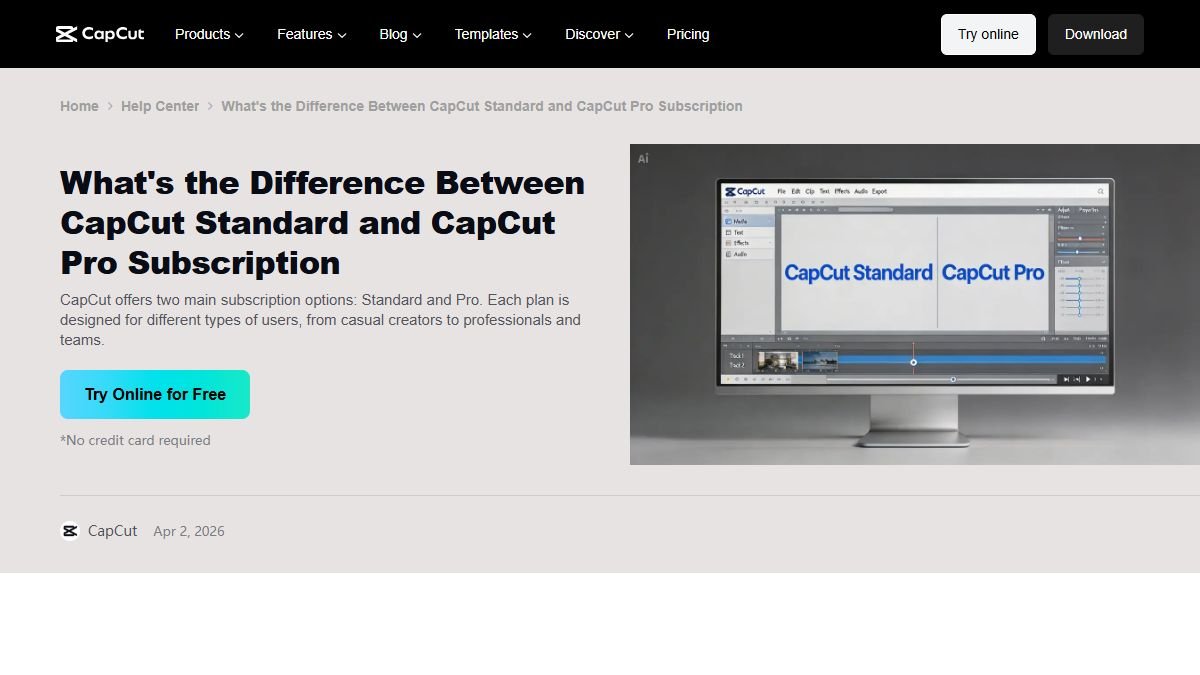
Task: Click Try Online for Free button
Action: tap(155, 394)
